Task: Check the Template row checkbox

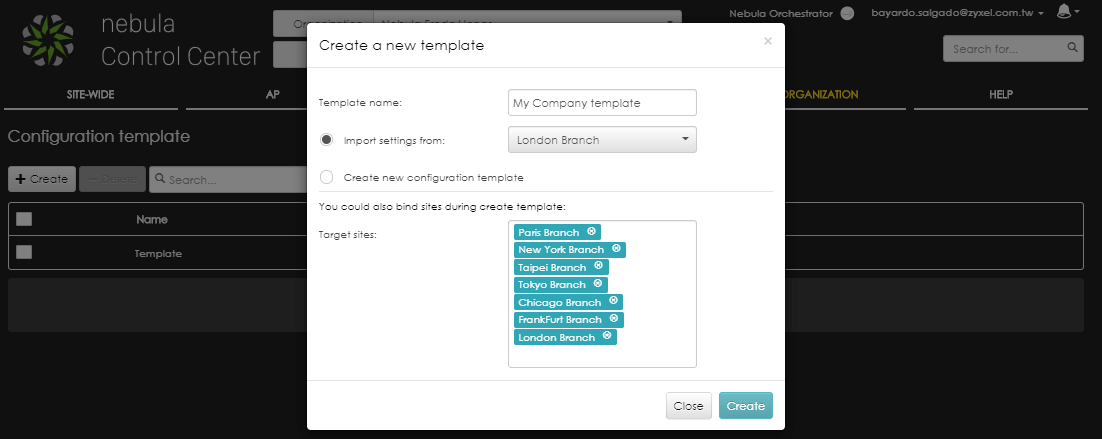Action: coord(24,253)
